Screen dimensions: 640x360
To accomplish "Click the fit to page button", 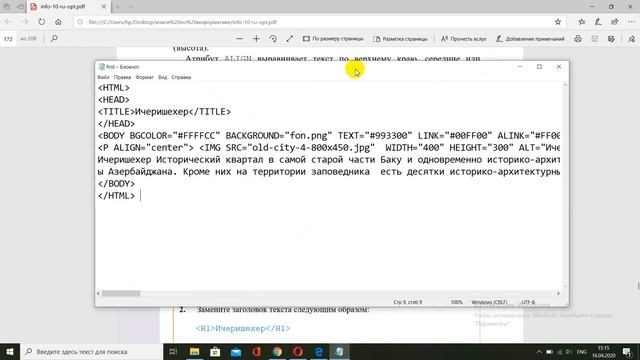I will click(x=333, y=39).
